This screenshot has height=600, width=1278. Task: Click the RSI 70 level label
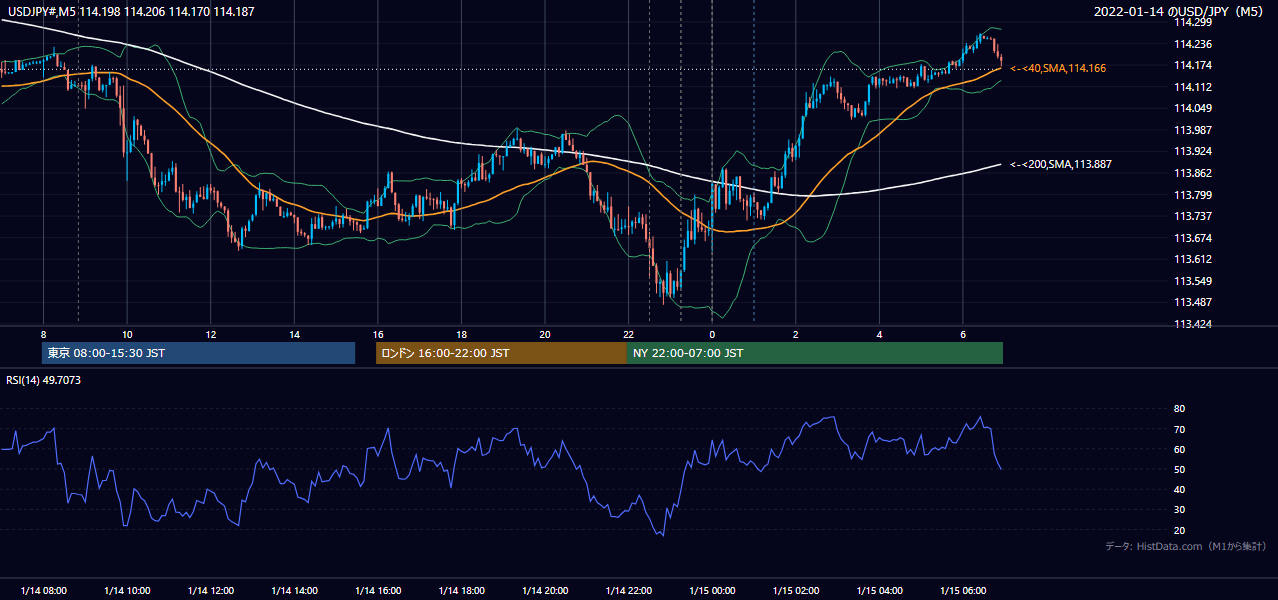pyautogui.click(x=1179, y=429)
